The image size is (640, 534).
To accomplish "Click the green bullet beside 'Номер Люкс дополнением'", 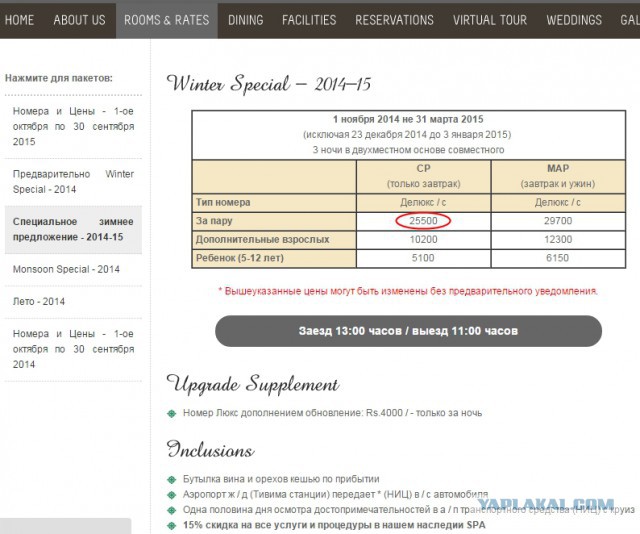I will pyautogui.click(x=172, y=414).
